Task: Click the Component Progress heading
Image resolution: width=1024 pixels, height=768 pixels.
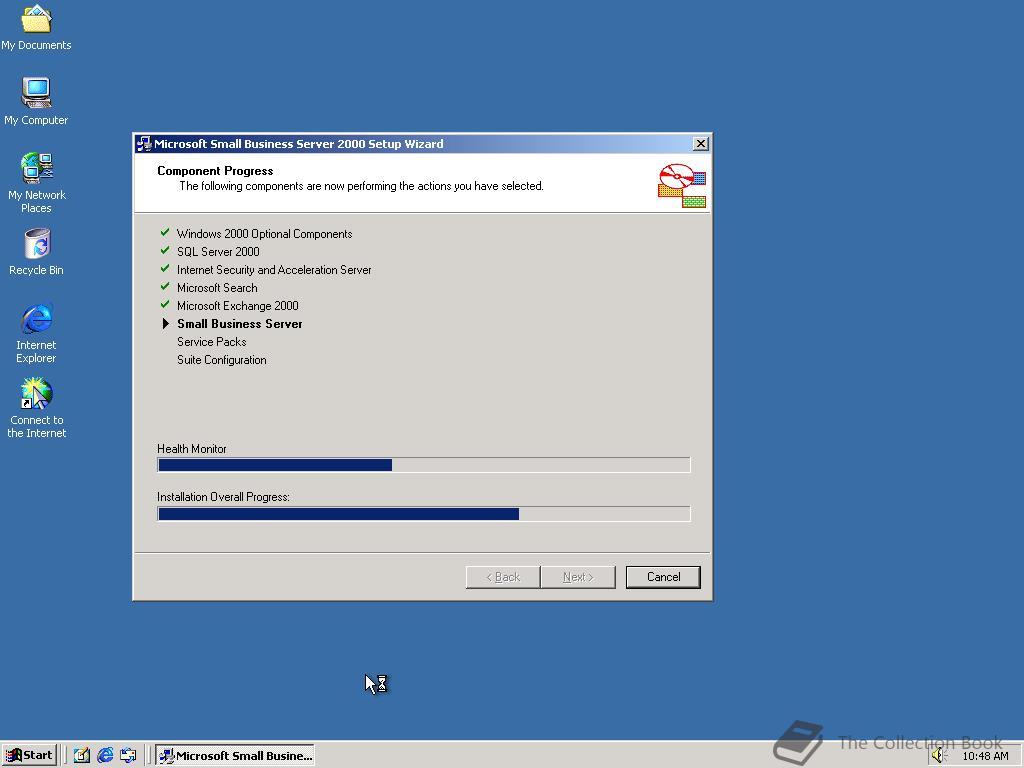Action: (215, 171)
